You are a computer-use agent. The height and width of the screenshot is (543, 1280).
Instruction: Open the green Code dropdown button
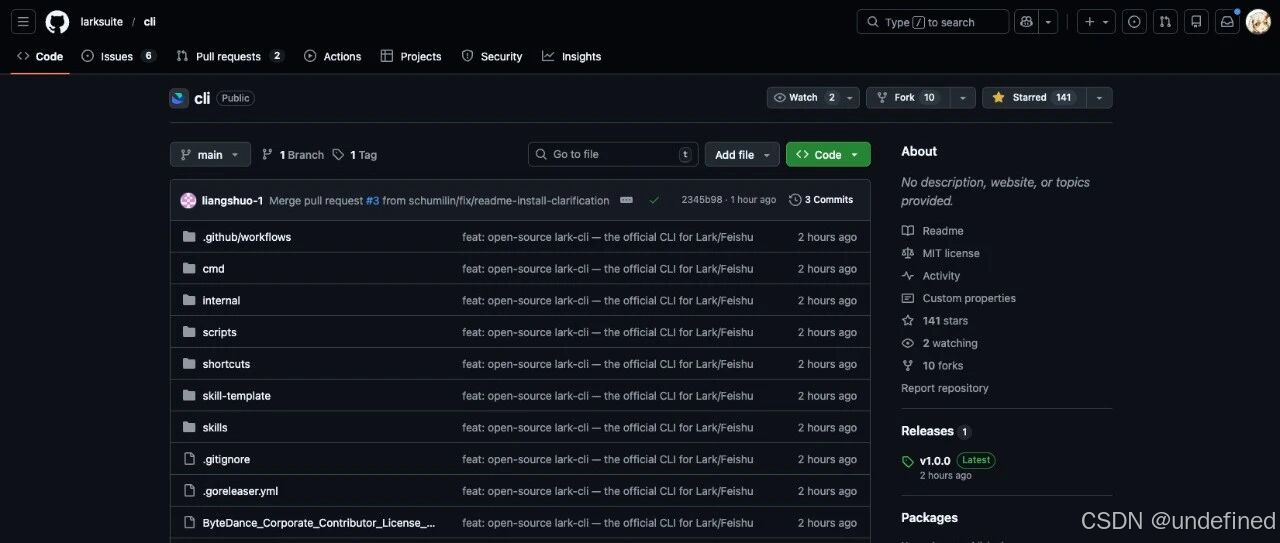pos(828,155)
